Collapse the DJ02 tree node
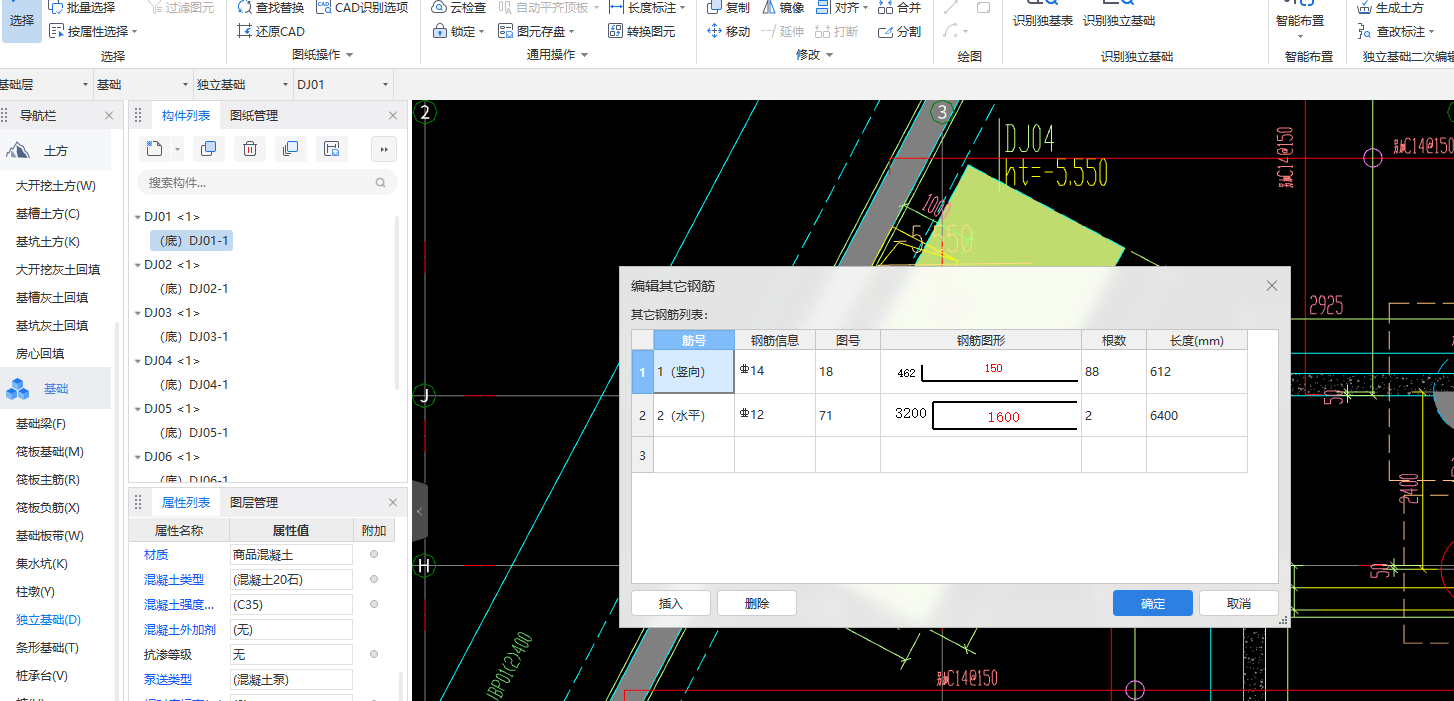This screenshot has height=701, width=1454. [x=136, y=265]
